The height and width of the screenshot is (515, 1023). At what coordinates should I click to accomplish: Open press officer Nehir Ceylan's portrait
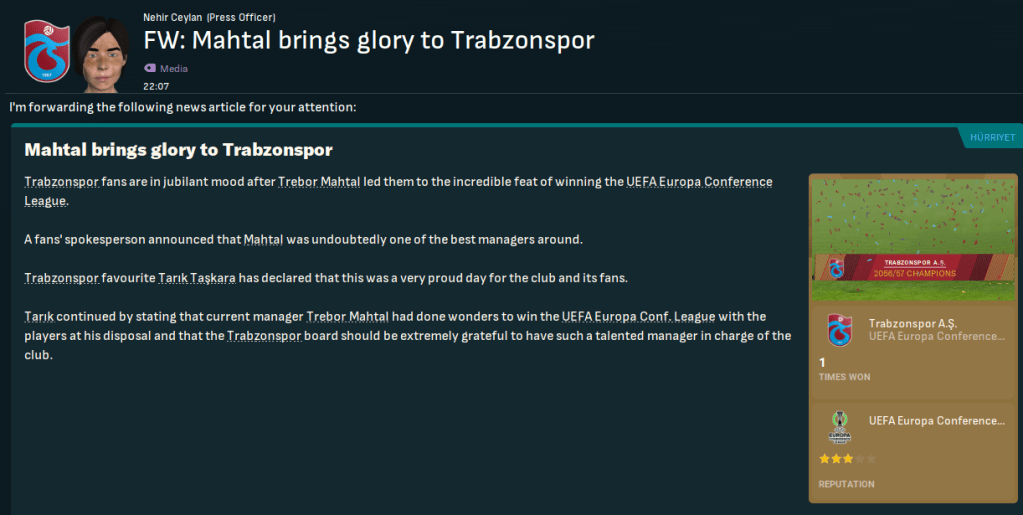[x=102, y=52]
